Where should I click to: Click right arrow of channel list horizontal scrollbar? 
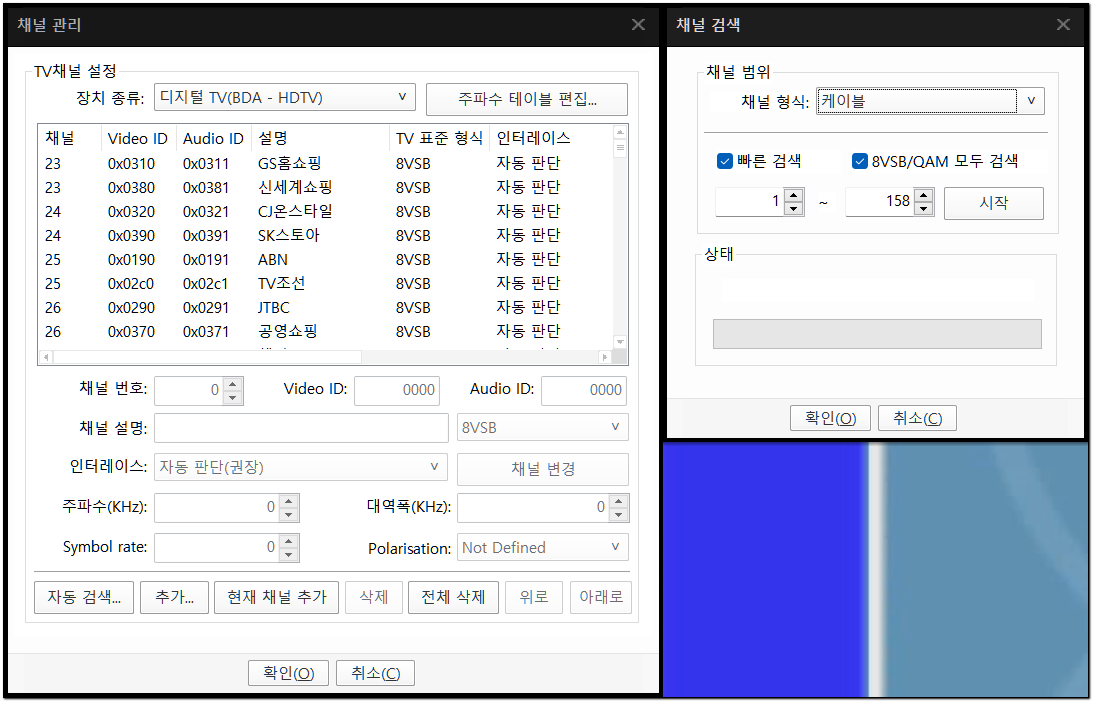click(604, 357)
